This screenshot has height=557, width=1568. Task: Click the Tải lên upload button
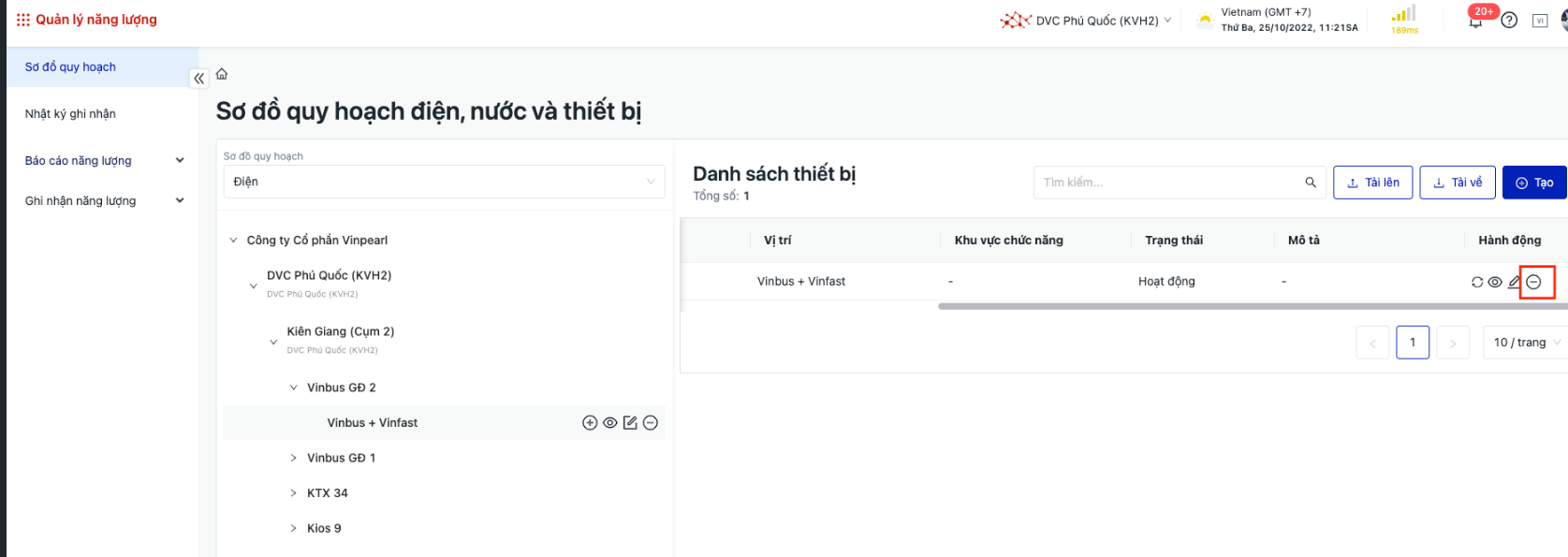click(x=1372, y=183)
